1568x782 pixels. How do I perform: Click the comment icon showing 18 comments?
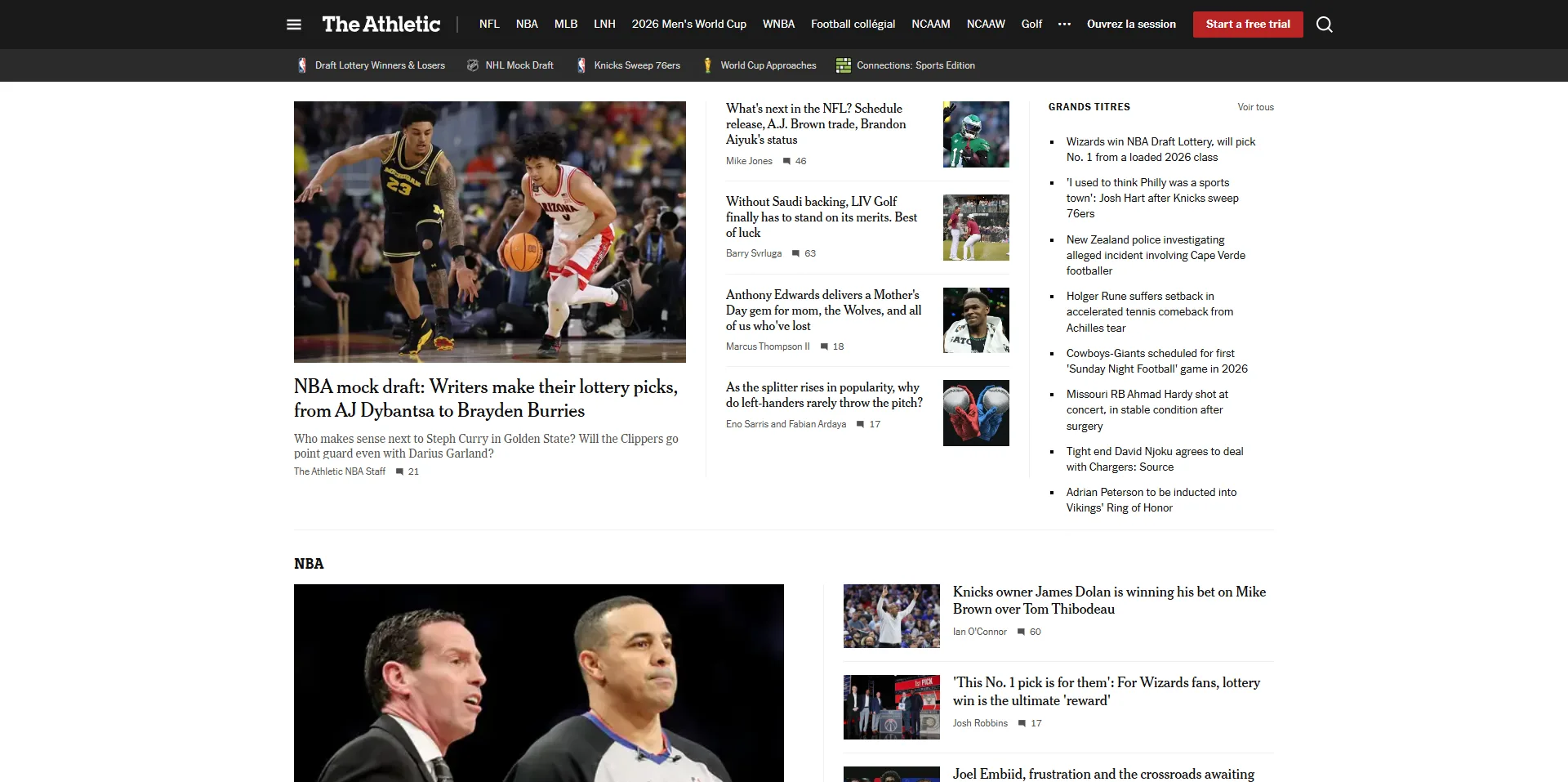[x=824, y=346]
